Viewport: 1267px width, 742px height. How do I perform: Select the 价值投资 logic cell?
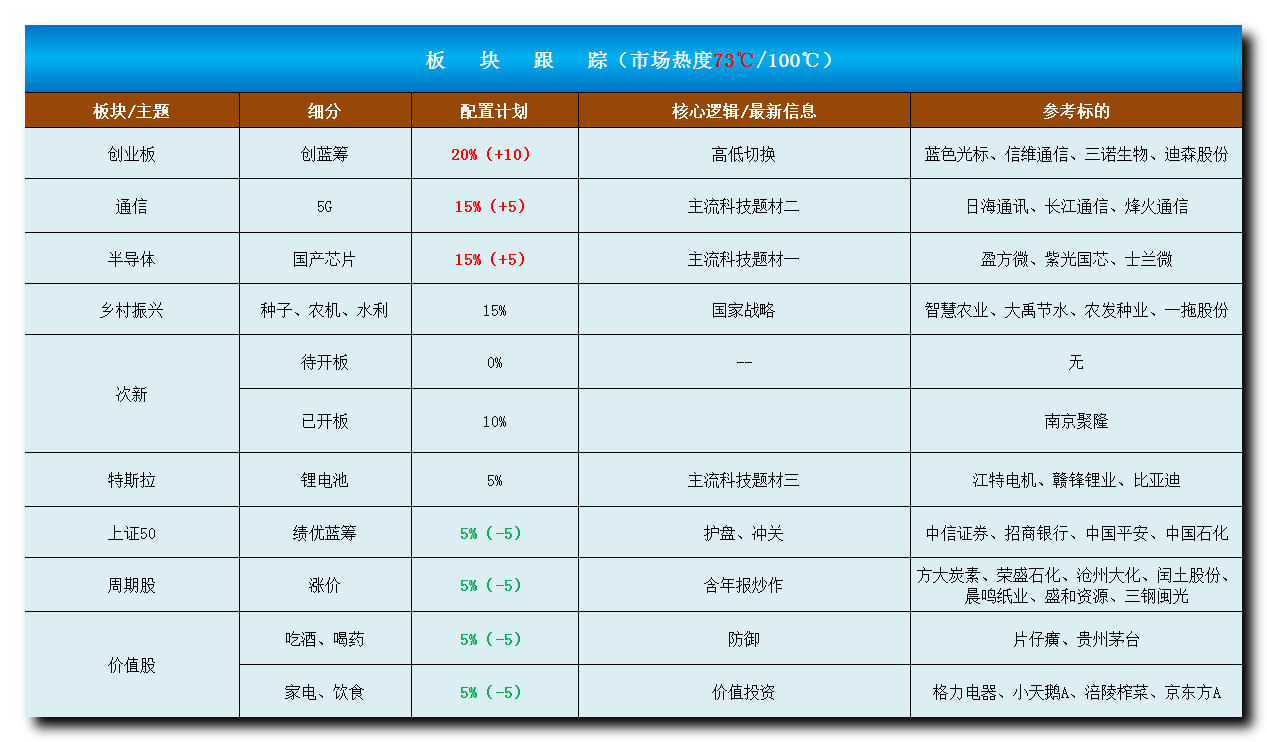(x=744, y=692)
